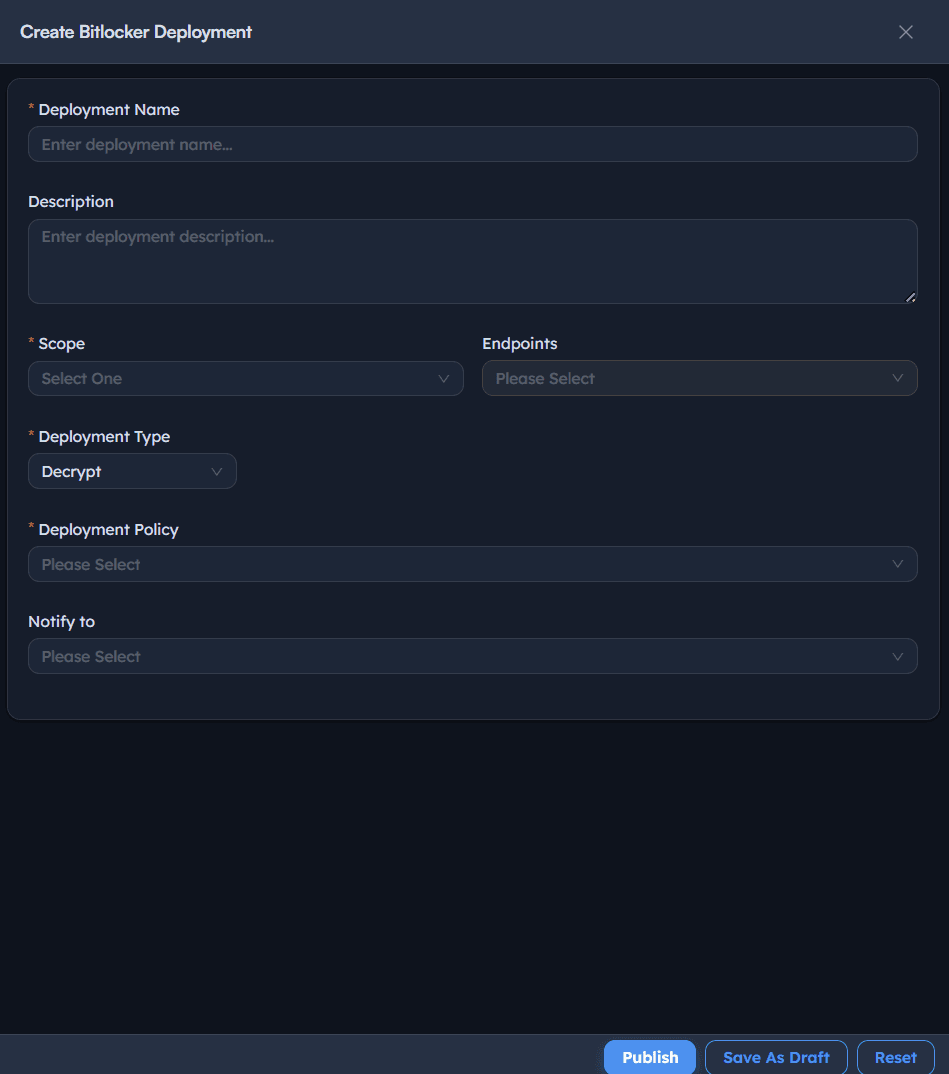Grab the description textarea resize handle
Image resolution: width=949 pixels, height=1074 pixels.
[911, 297]
